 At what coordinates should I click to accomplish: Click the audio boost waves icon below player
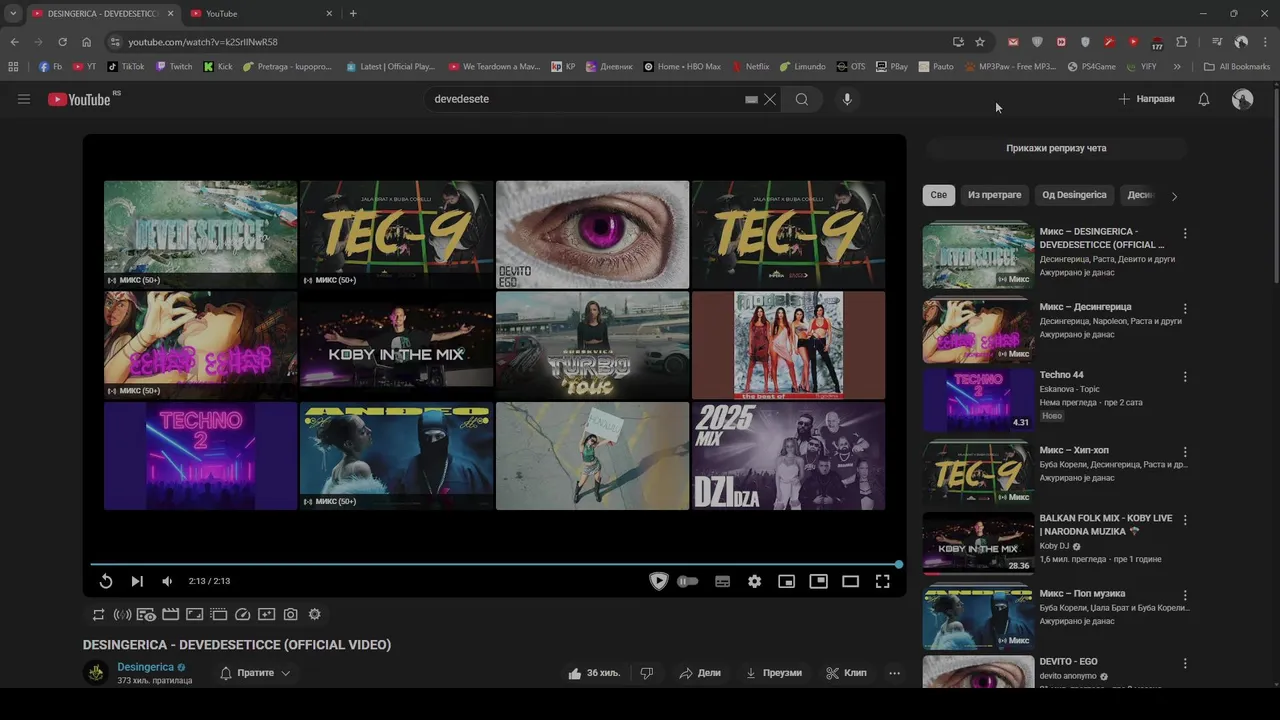(122, 615)
